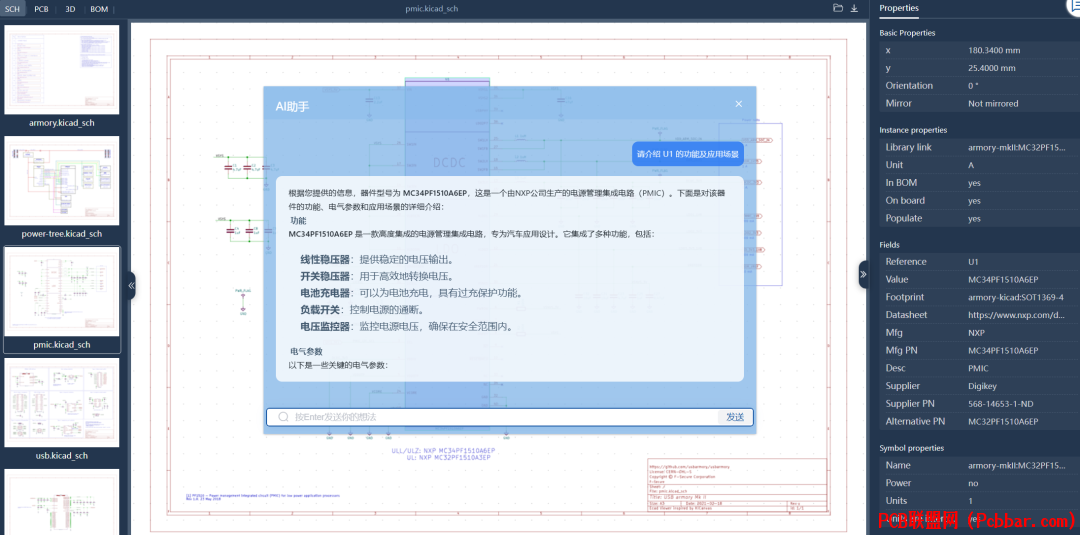Click the Orientation value 0°
Viewport: 1080px width, 535px height.
tap(973, 86)
